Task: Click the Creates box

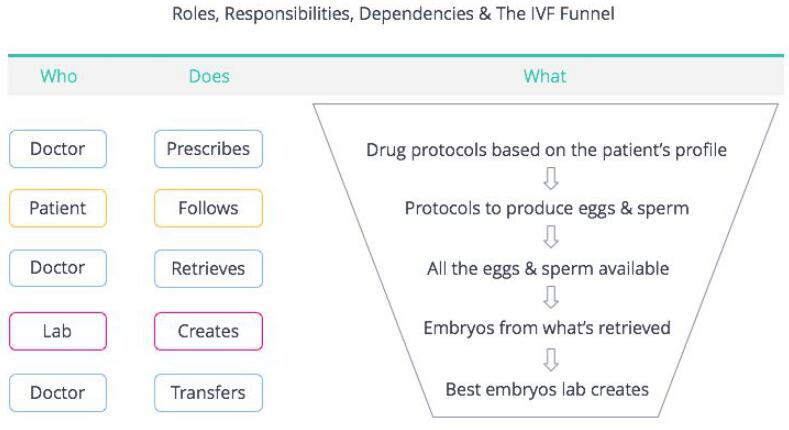Action: coord(208,331)
